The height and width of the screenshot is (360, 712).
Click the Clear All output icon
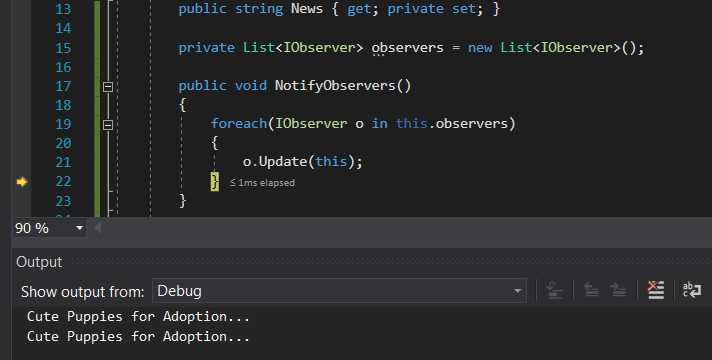(656, 290)
